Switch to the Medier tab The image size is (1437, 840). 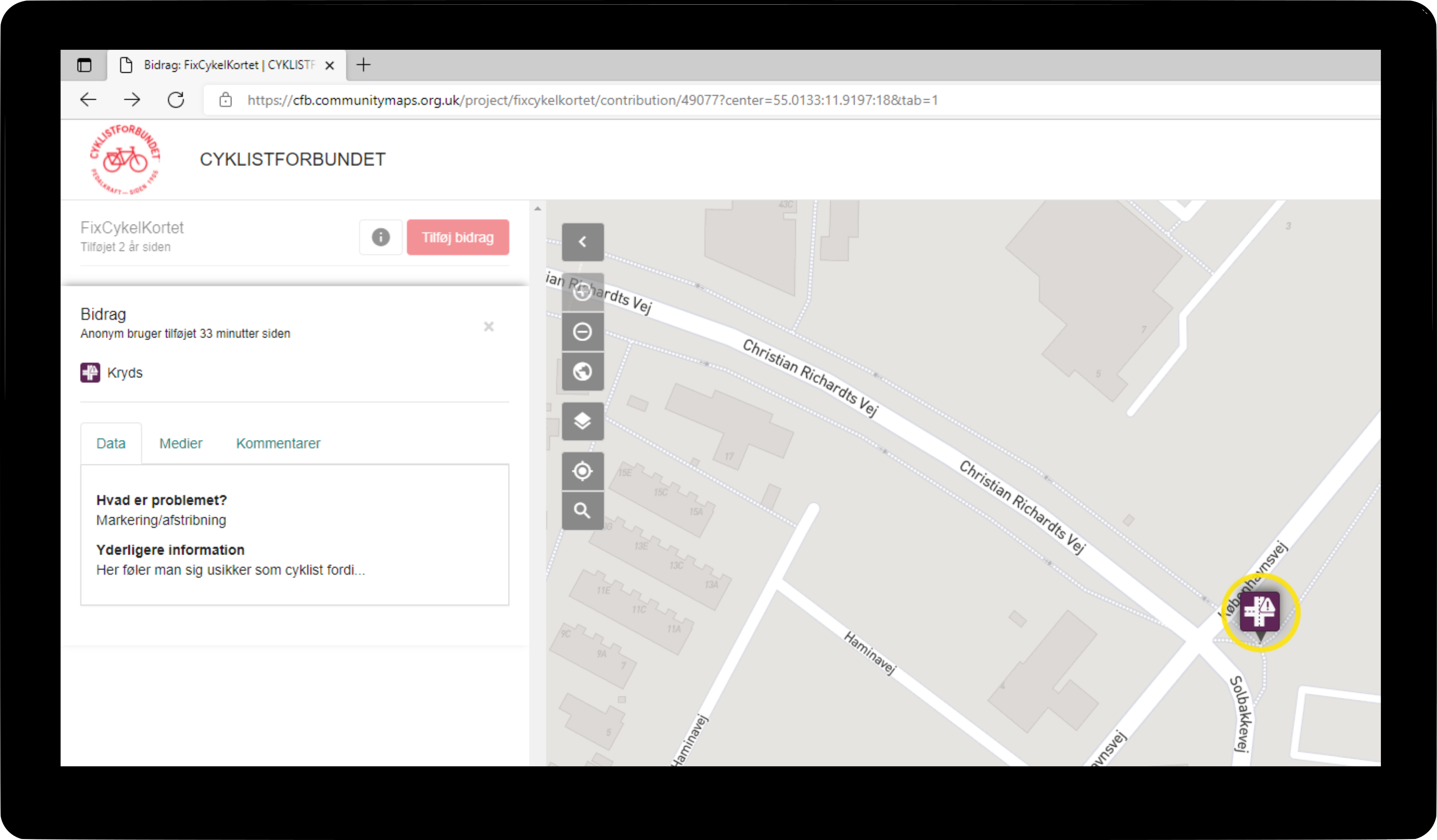[180, 443]
